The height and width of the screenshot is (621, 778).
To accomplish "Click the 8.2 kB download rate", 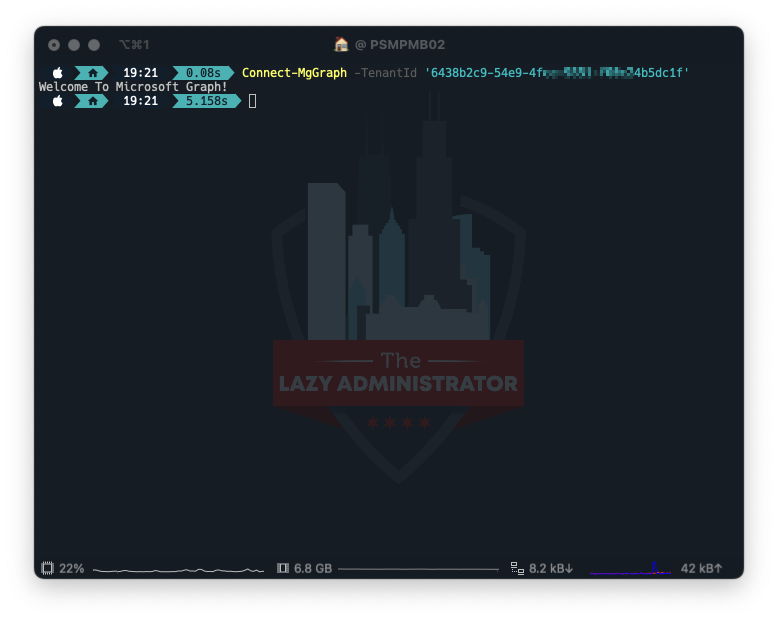I will tap(551, 568).
